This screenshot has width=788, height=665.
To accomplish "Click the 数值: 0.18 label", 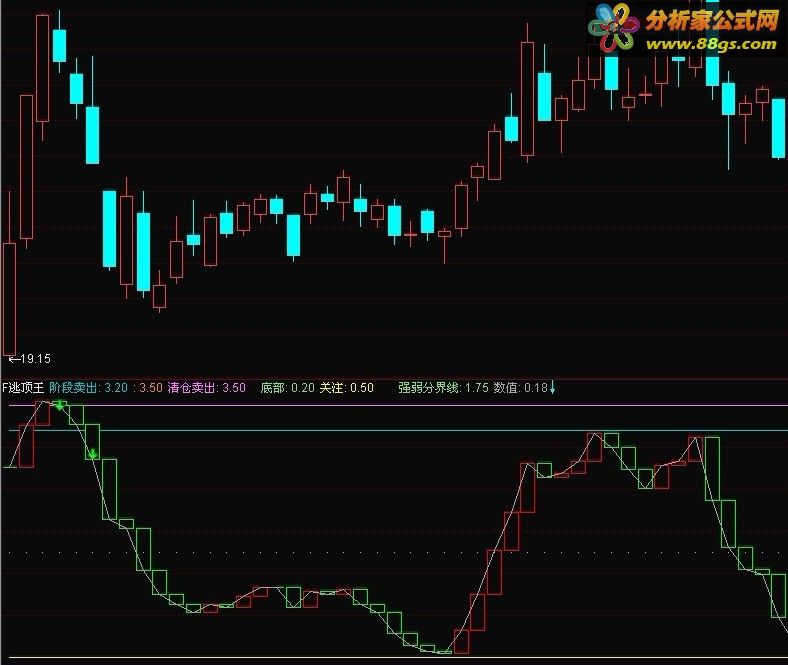I will click(520, 388).
